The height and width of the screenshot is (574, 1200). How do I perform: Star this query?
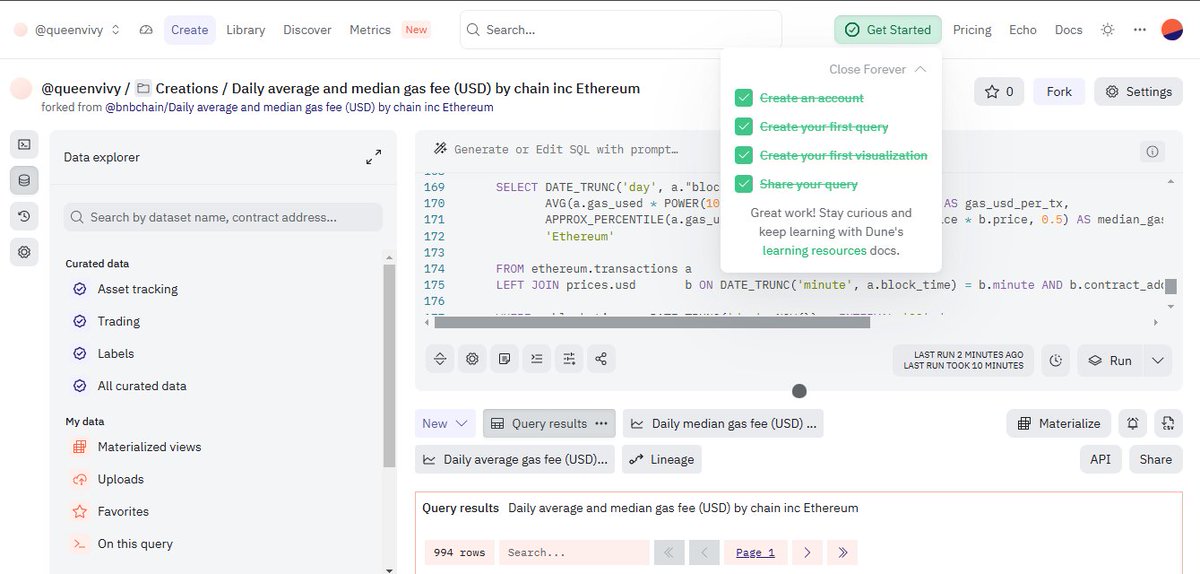pyautogui.click(x=999, y=92)
